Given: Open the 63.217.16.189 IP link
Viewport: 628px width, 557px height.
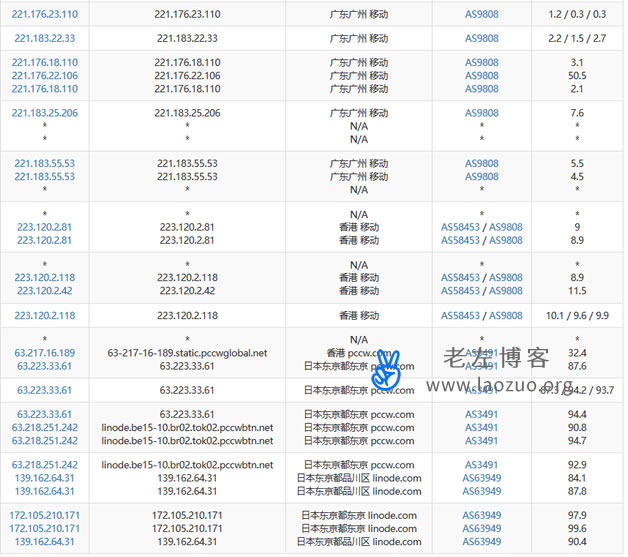Looking at the screenshot, I should [x=45, y=353].
